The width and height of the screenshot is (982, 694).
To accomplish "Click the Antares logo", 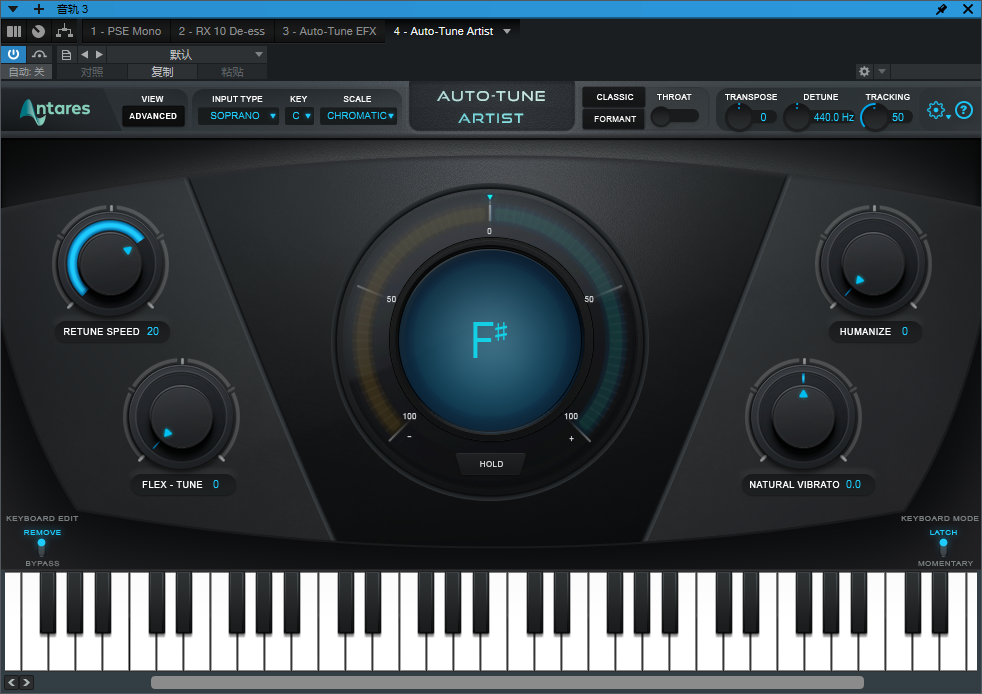I will 55,111.
